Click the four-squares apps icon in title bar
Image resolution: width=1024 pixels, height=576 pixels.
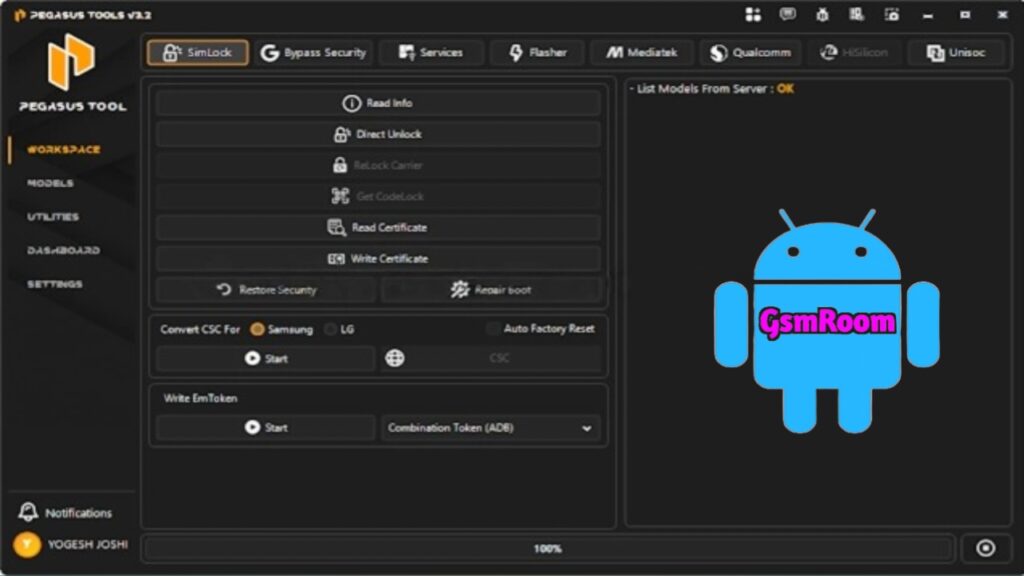pos(753,15)
